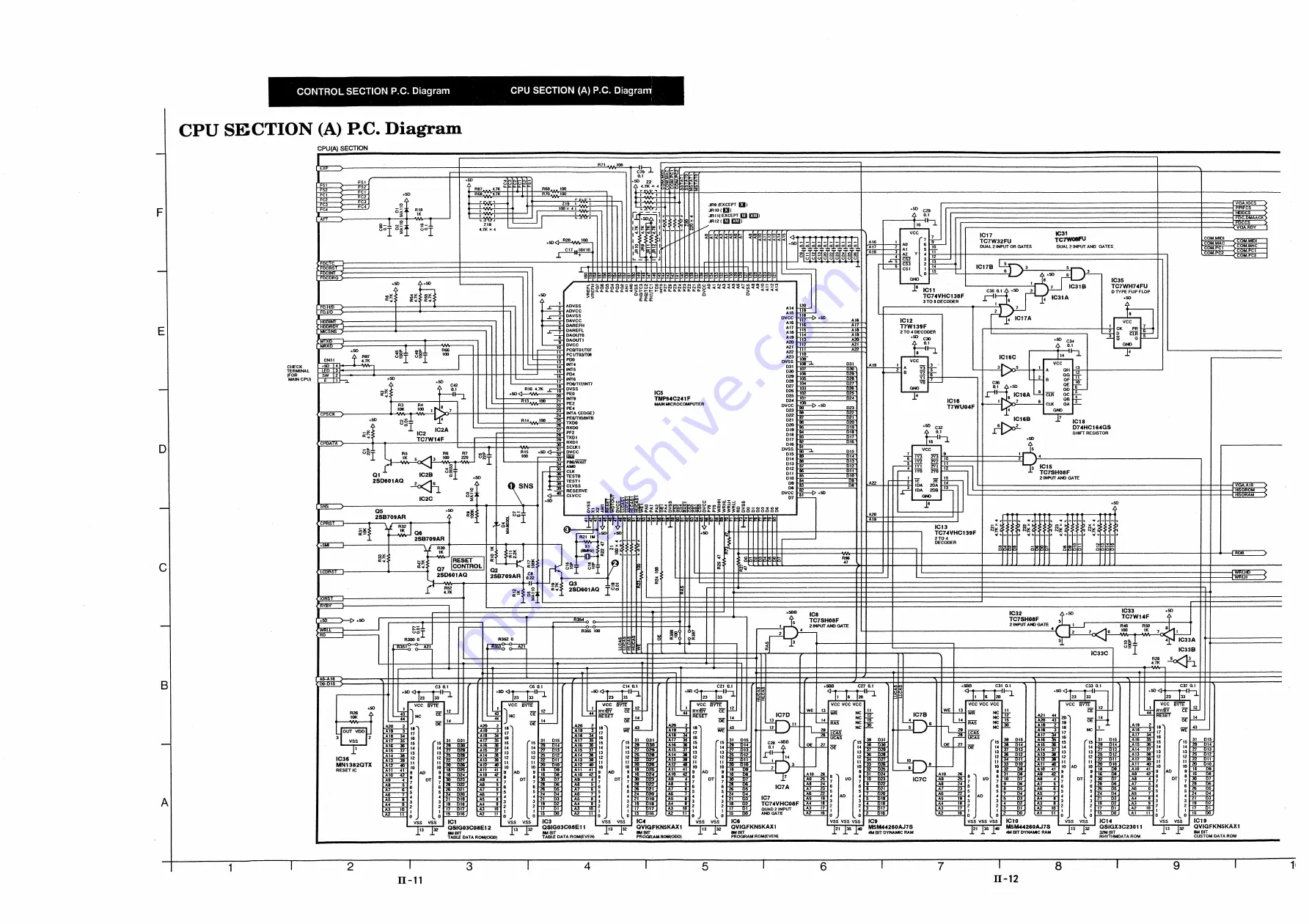The height and width of the screenshot is (924, 1309).
Task: Select the CPU SECTION (A) tab in black bar
Action: [581, 91]
